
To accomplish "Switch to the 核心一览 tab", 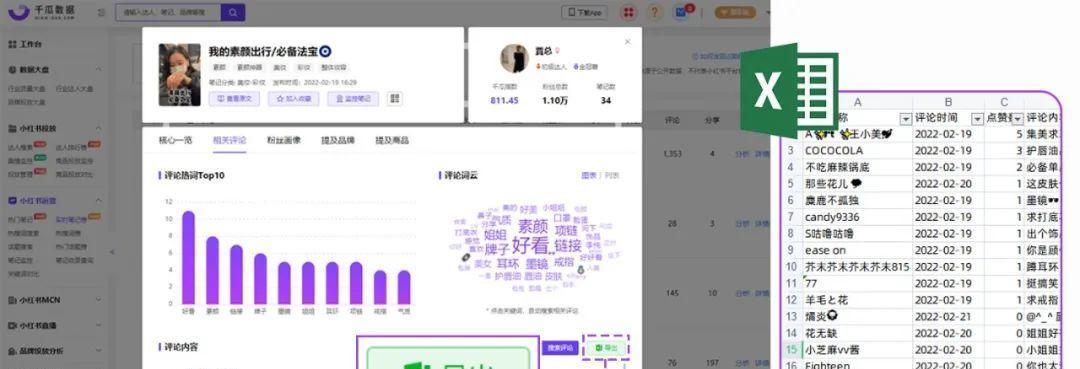I will point(176,140).
